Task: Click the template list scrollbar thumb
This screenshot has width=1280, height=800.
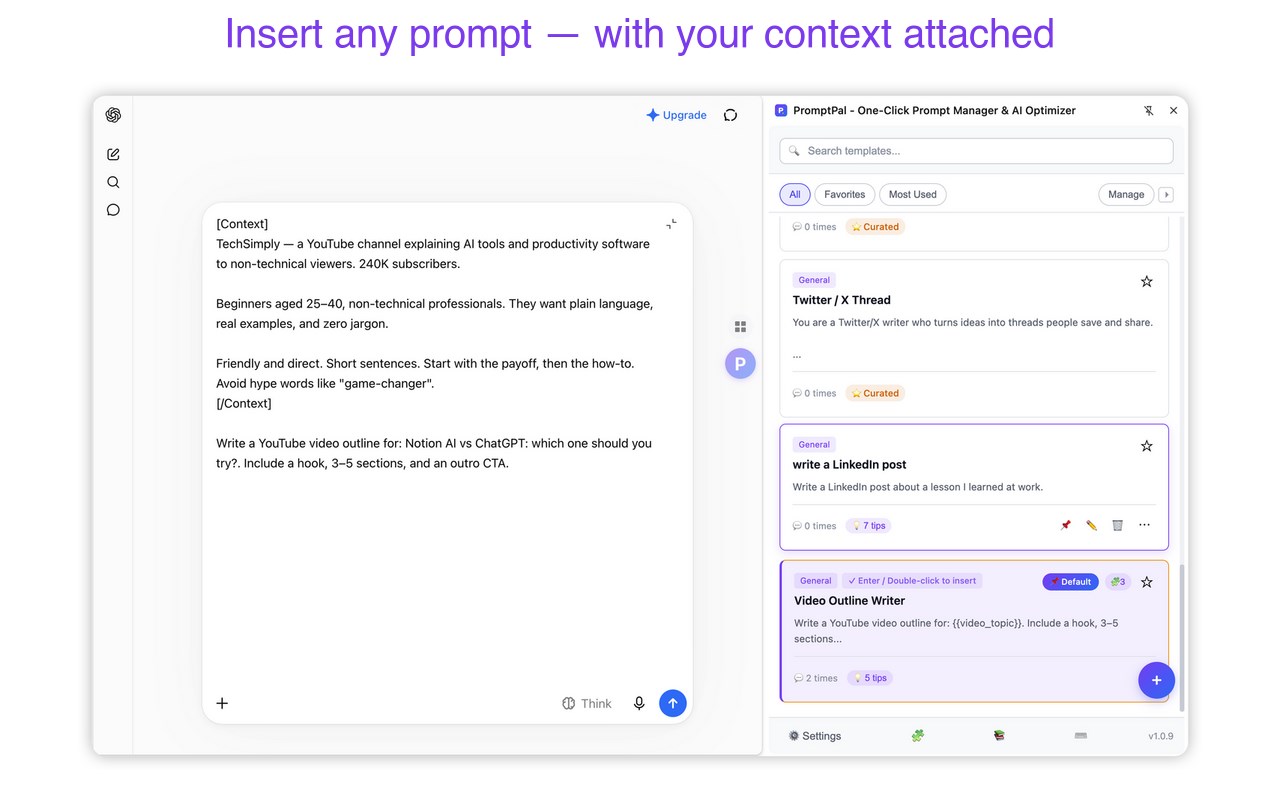Action: [1181, 638]
